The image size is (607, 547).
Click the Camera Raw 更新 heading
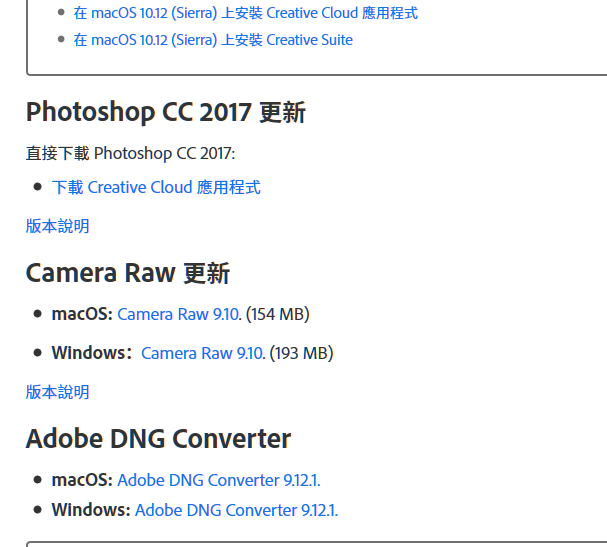[x=128, y=273]
